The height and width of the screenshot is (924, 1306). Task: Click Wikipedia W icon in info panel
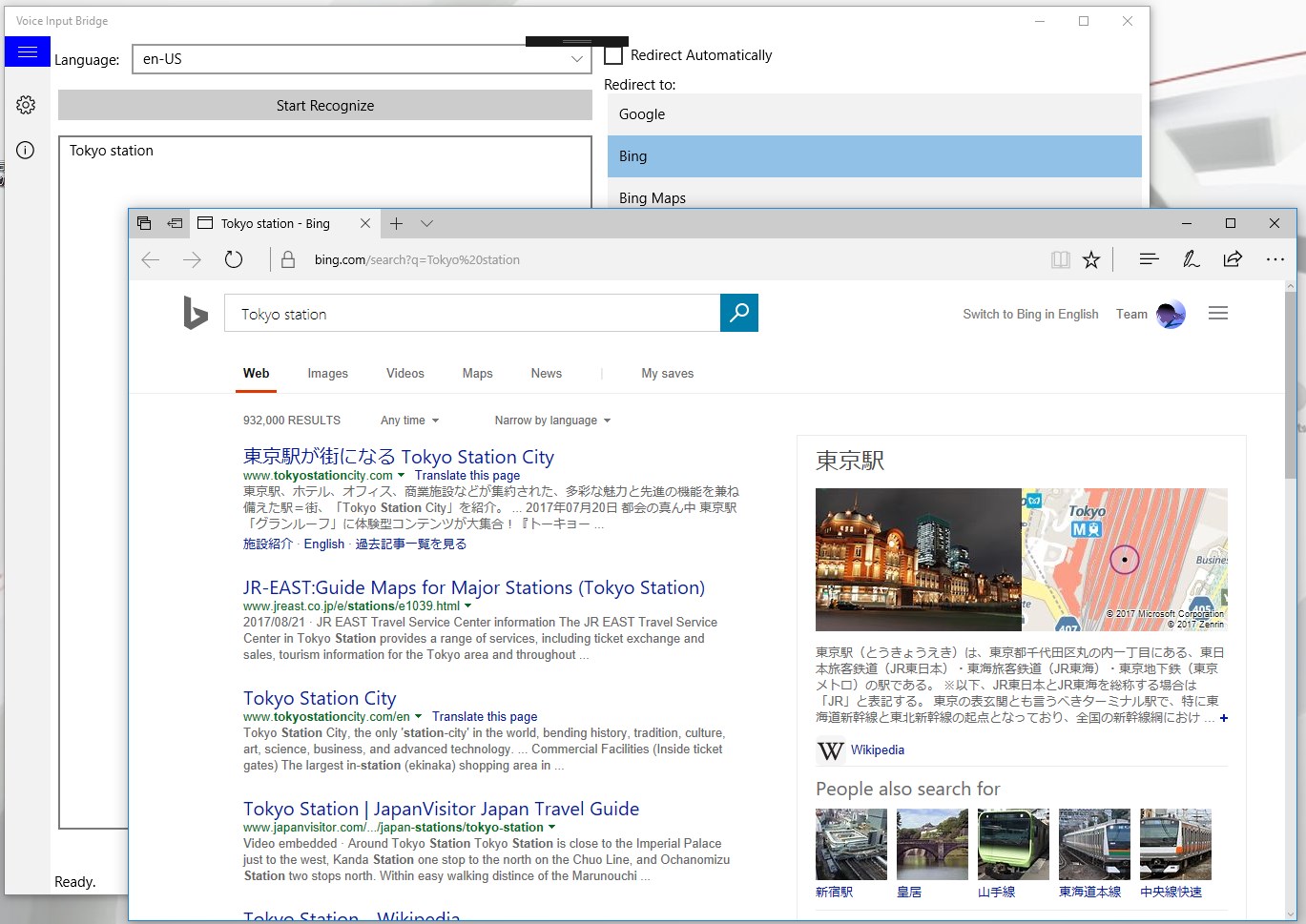[831, 750]
